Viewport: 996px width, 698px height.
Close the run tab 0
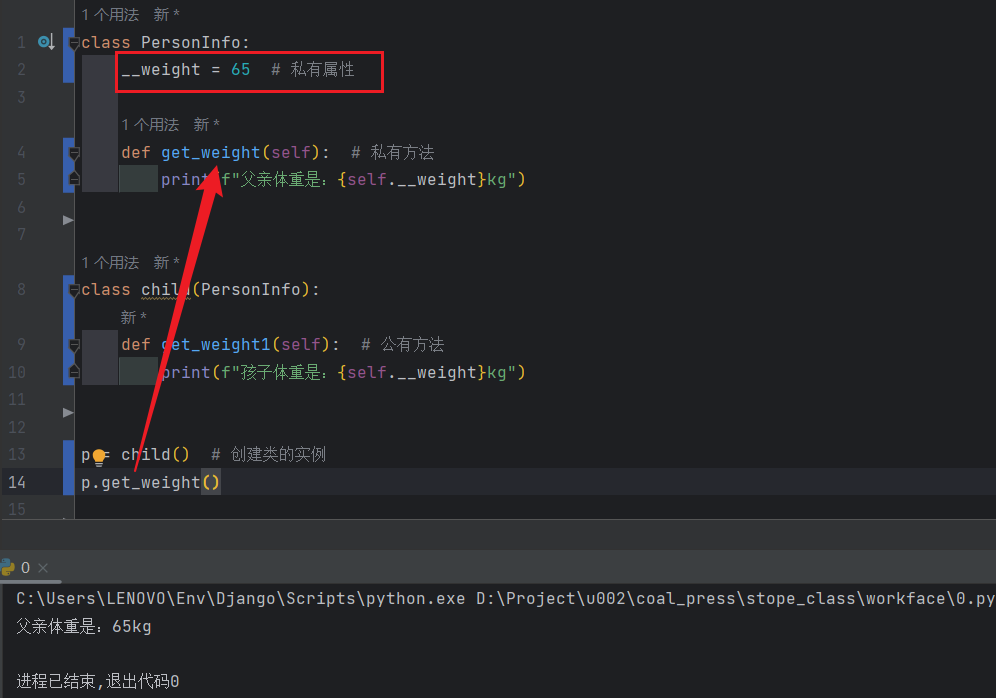[x=43, y=567]
